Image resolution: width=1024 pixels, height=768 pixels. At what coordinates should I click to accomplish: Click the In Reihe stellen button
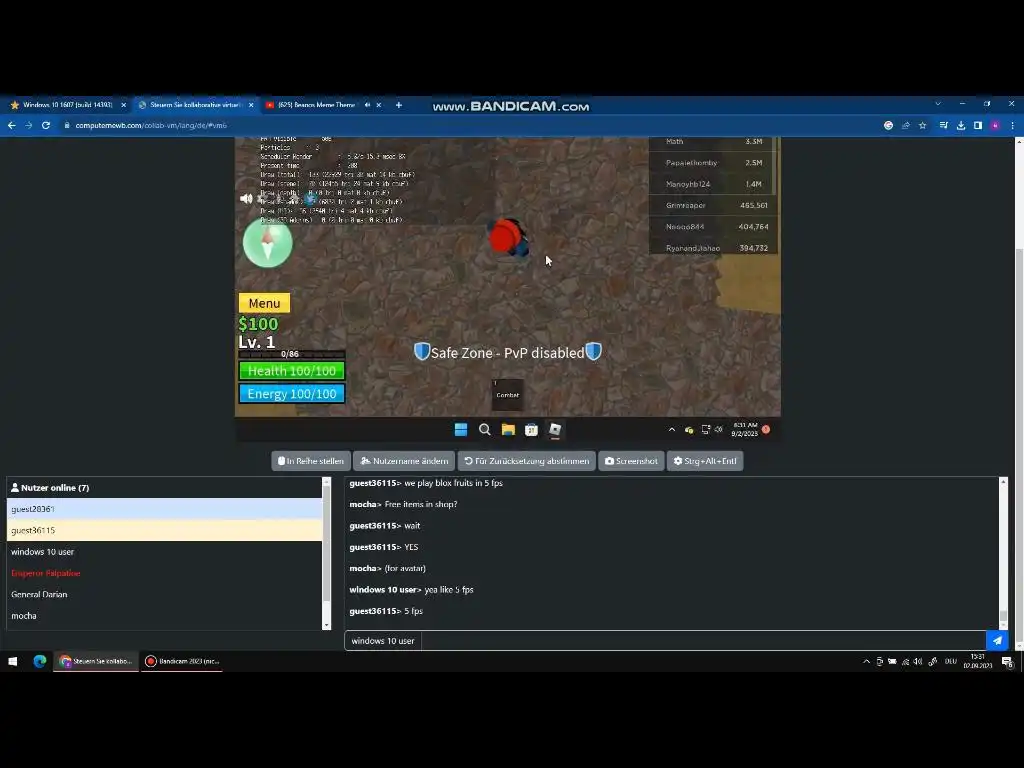coord(311,460)
